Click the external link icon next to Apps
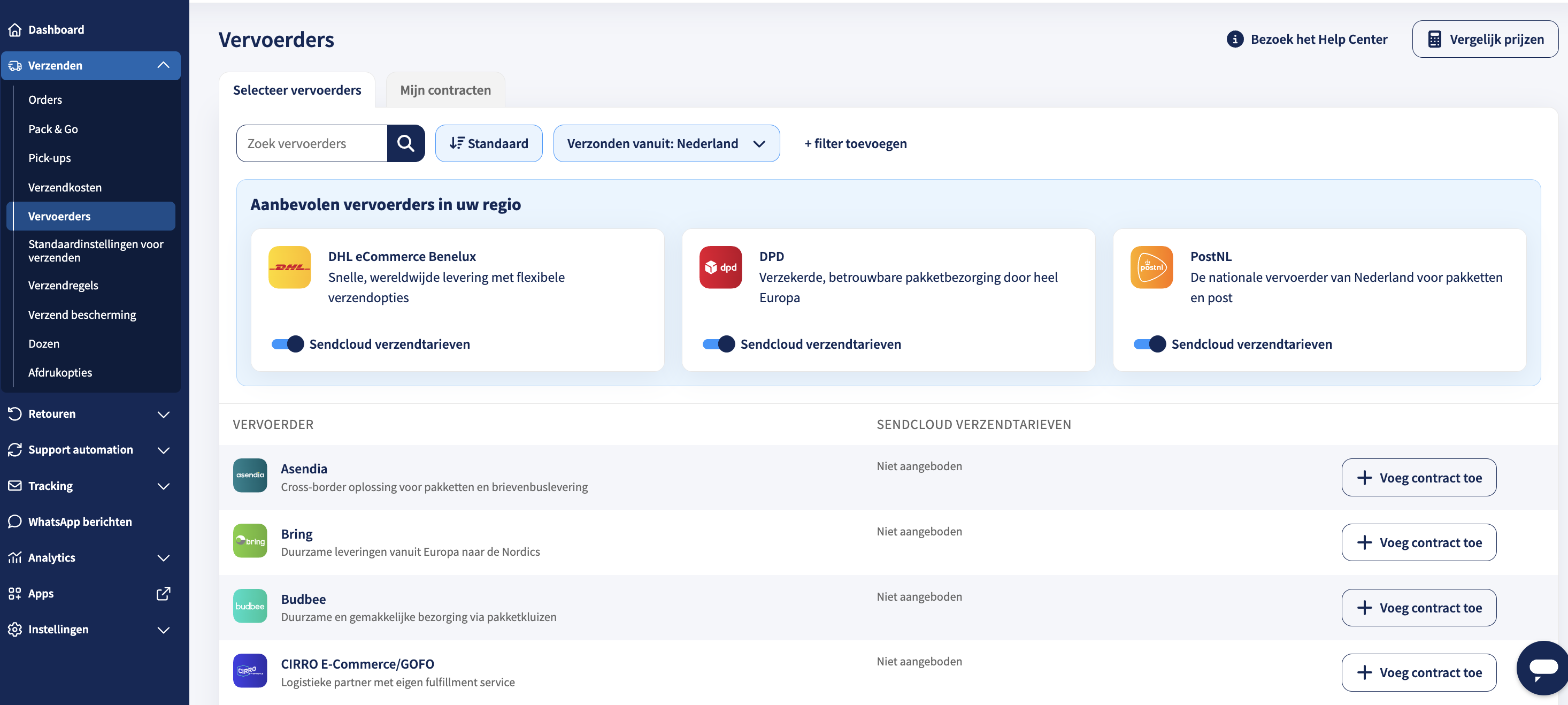 pyautogui.click(x=163, y=593)
